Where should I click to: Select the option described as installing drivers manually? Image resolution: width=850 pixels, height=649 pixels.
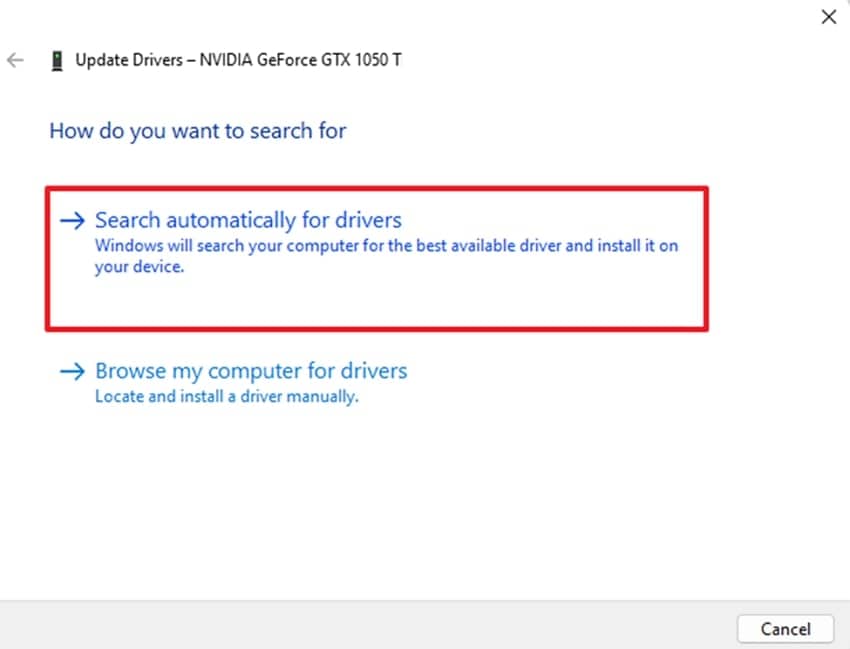point(251,371)
